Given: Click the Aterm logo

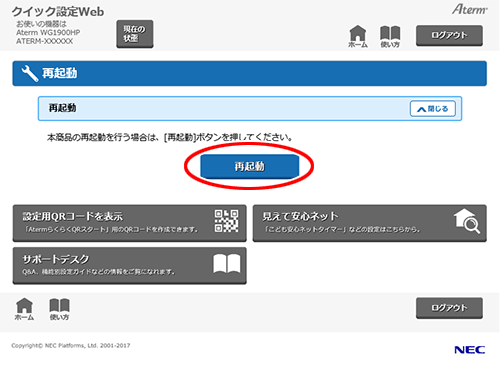Looking at the screenshot, I should coord(469,9).
